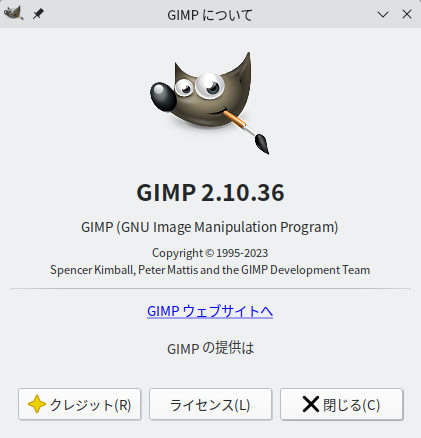Click the GIMP の提供は text
Image resolution: width=421 pixels, height=438 pixels.
210,349
